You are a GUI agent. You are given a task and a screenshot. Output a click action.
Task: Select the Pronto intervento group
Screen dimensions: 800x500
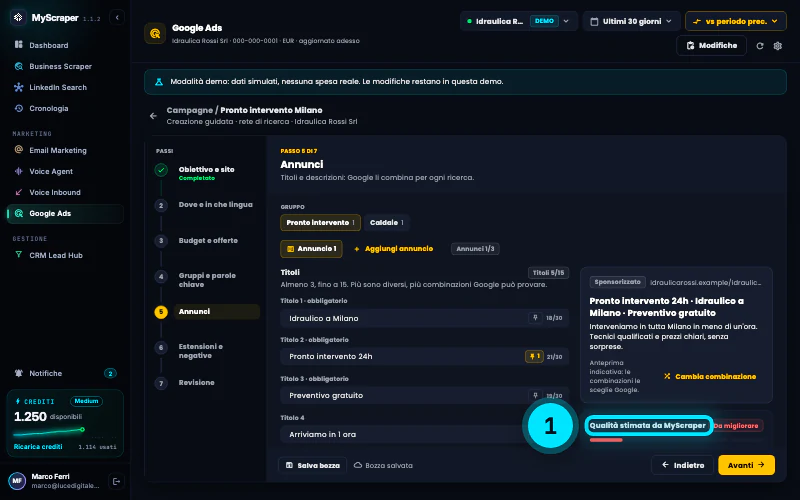click(320, 222)
